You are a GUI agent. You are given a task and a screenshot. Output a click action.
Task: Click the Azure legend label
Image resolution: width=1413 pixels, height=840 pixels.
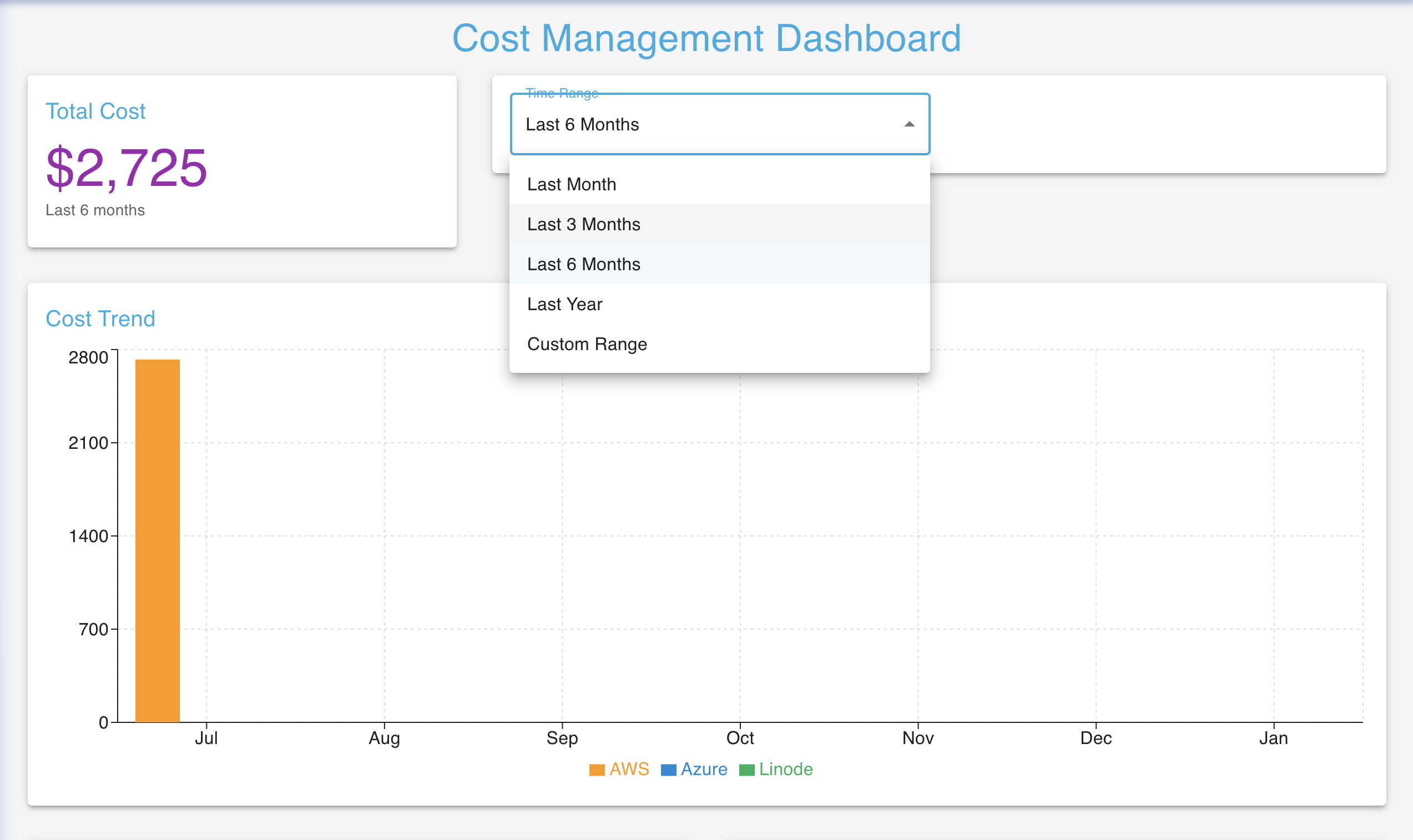(704, 769)
